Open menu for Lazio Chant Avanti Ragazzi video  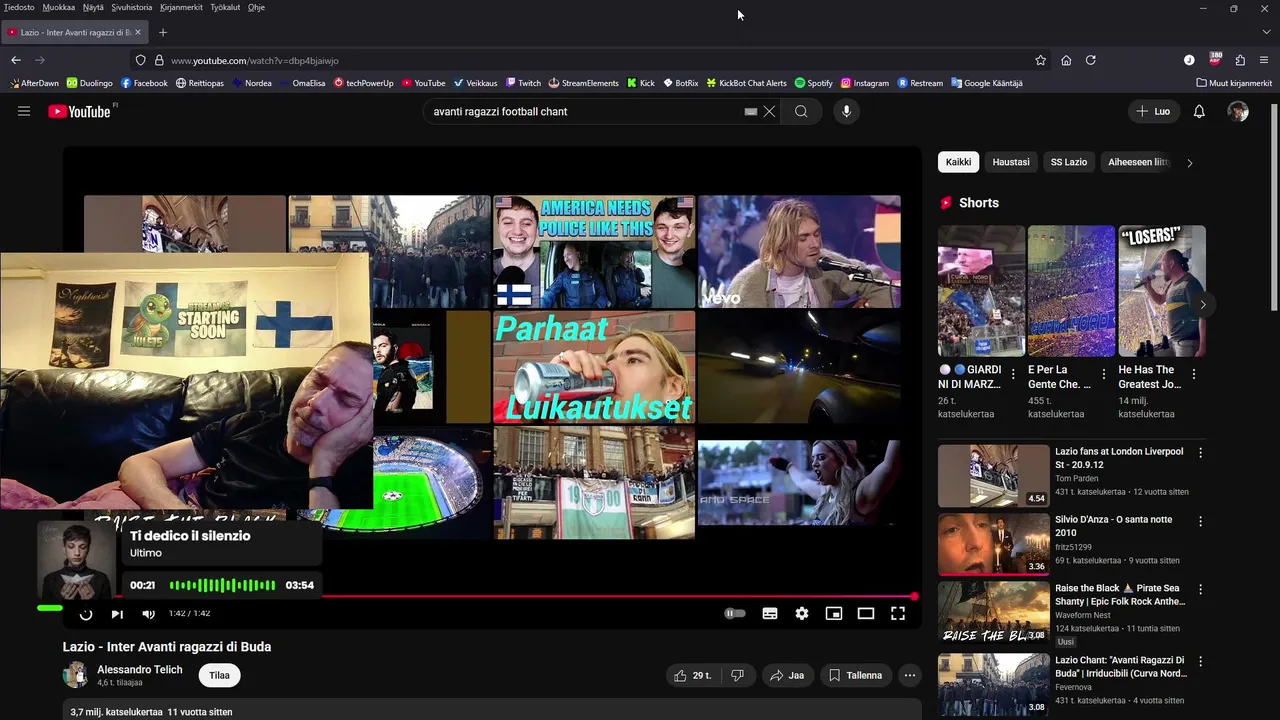click(1200, 661)
